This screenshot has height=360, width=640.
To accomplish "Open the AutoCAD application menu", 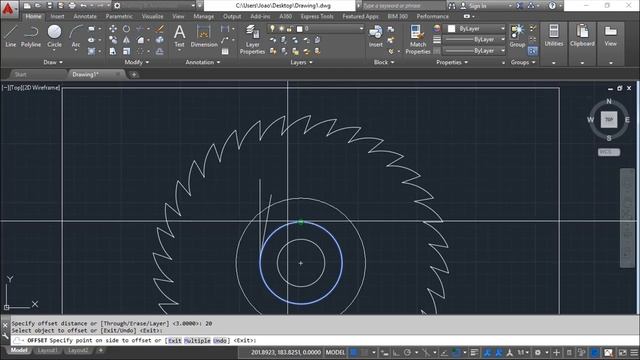I will click(x=8, y=8).
